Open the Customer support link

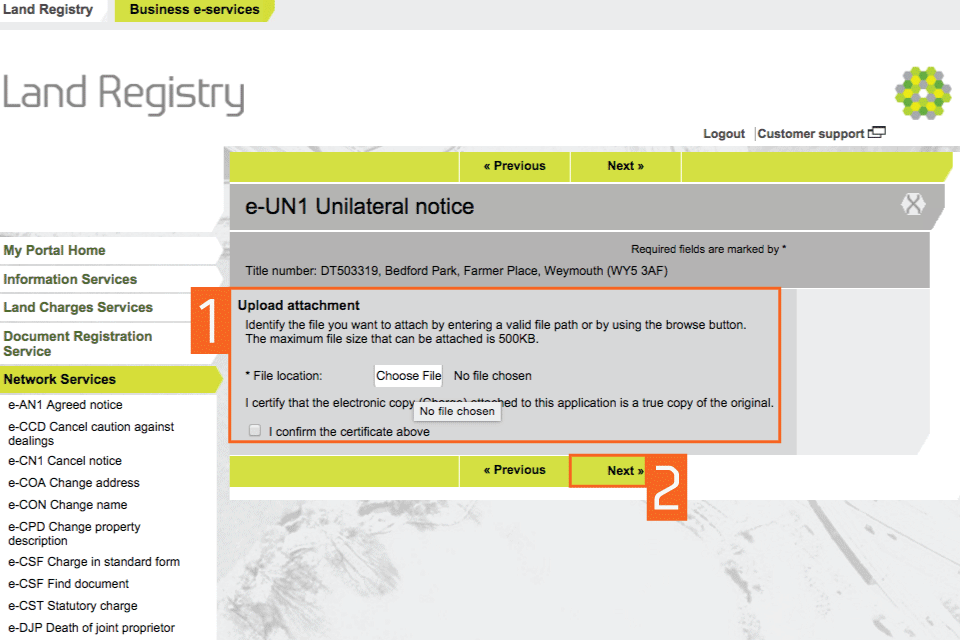coord(810,134)
